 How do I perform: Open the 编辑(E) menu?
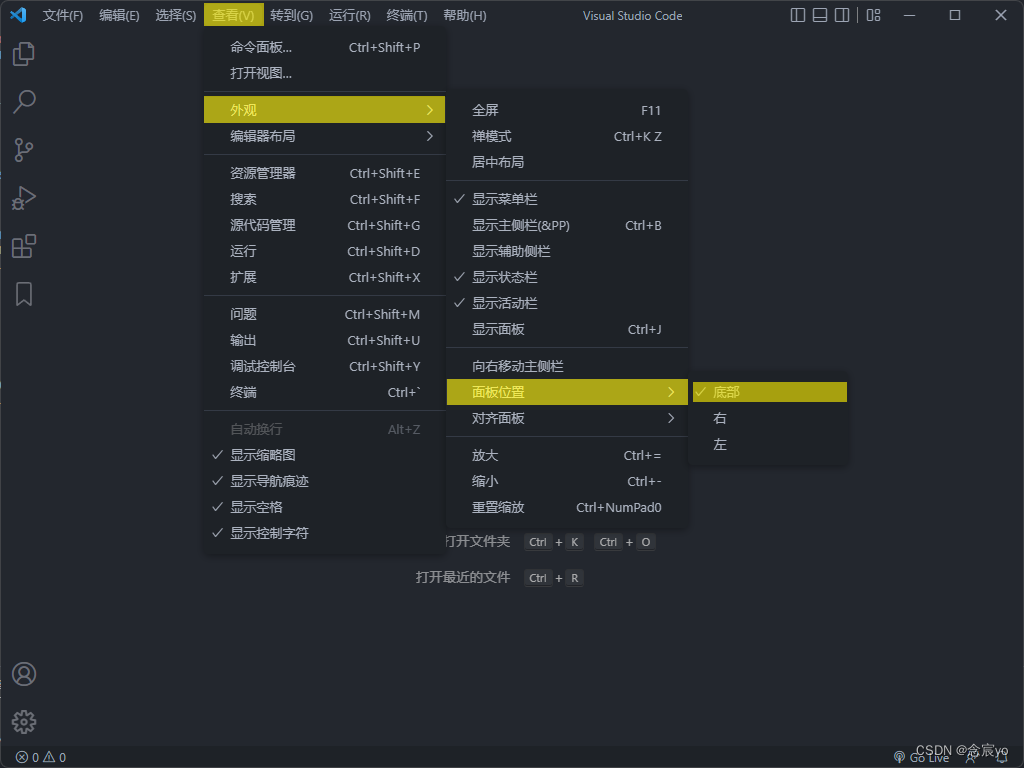119,15
